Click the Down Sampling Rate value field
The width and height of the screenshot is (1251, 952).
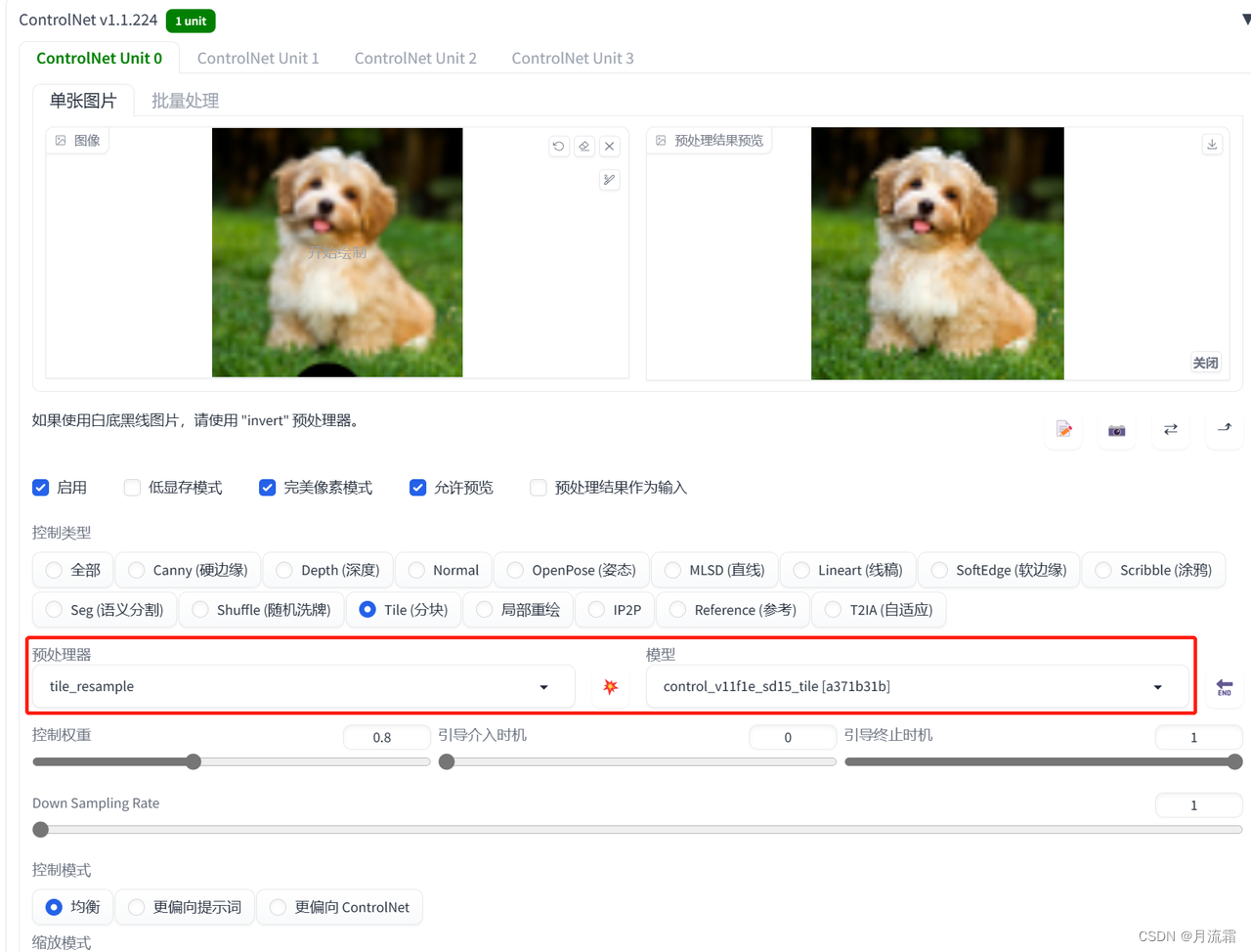[1198, 805]
